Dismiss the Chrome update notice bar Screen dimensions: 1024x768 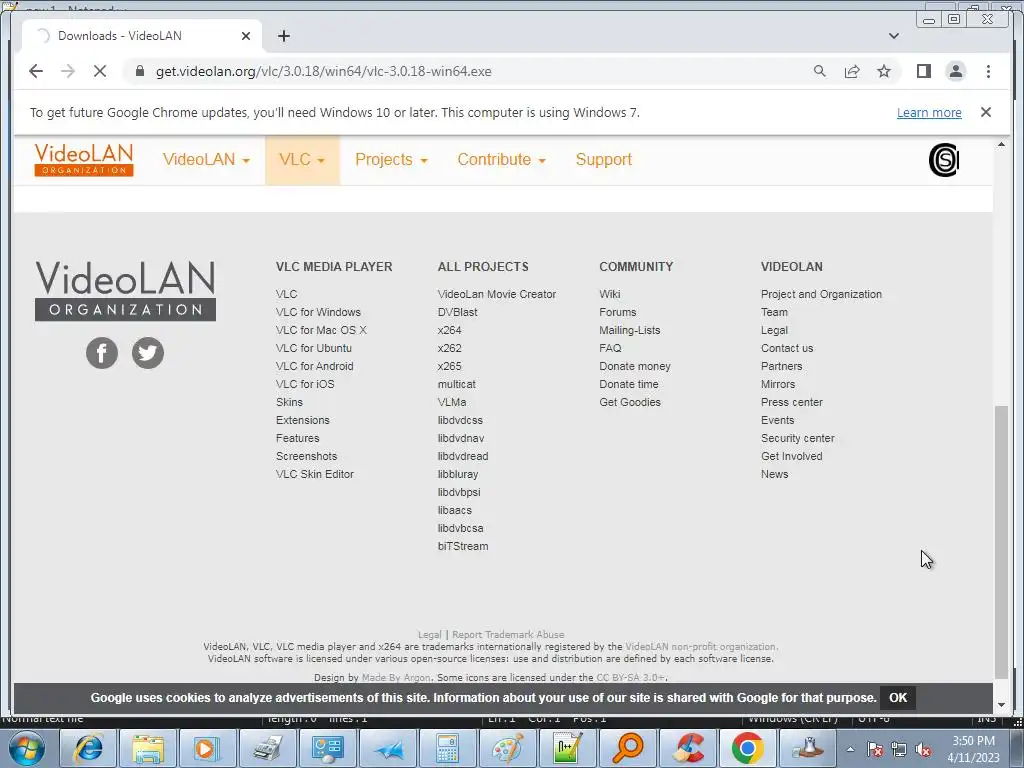pos(985,112)
